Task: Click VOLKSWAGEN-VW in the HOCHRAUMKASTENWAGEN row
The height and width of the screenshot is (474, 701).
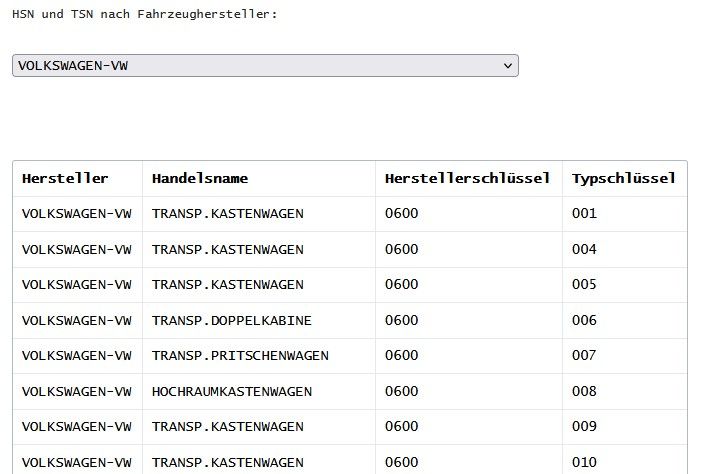Action: coord(77,391)
